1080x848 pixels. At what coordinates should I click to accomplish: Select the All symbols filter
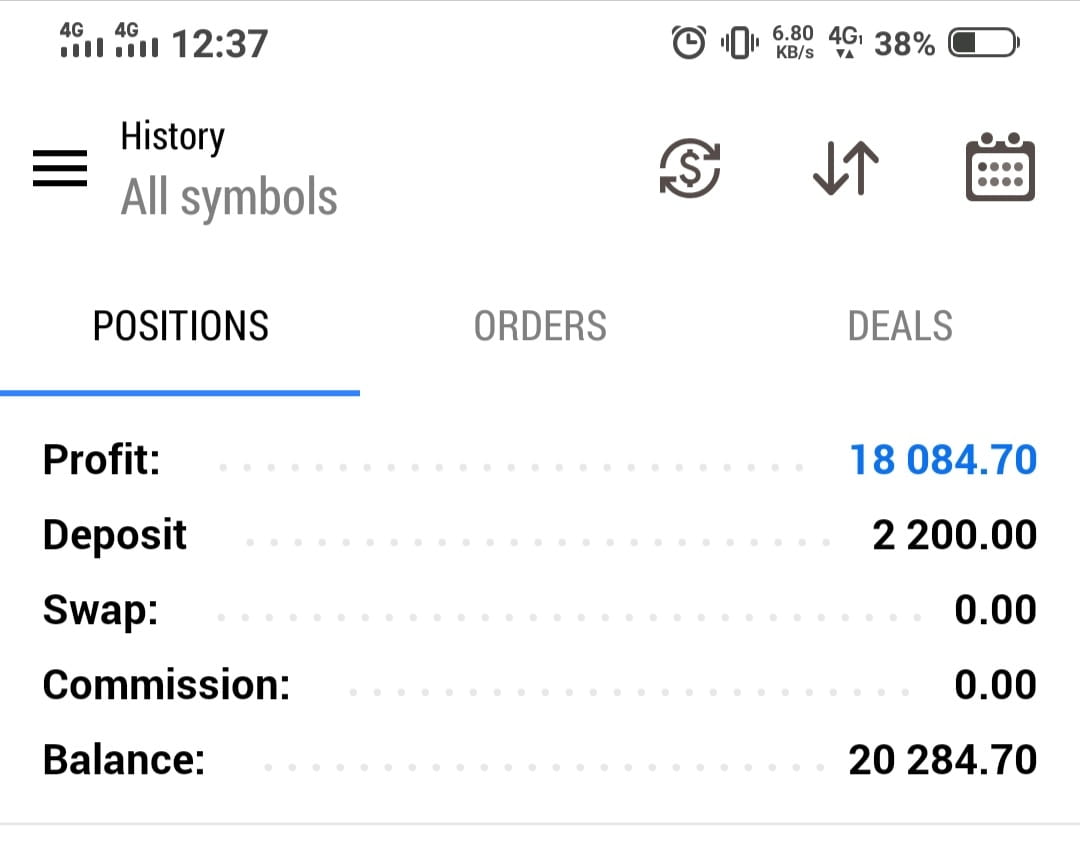[229, 198]
